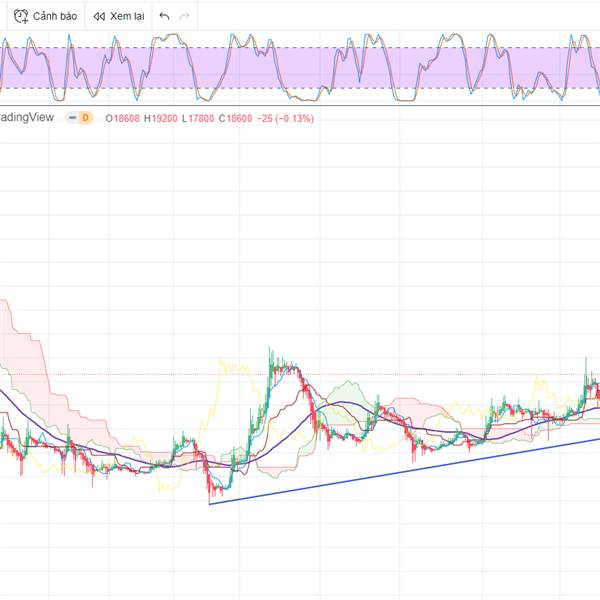Click the −25 (−0.13%) change value

click(285, 118)
